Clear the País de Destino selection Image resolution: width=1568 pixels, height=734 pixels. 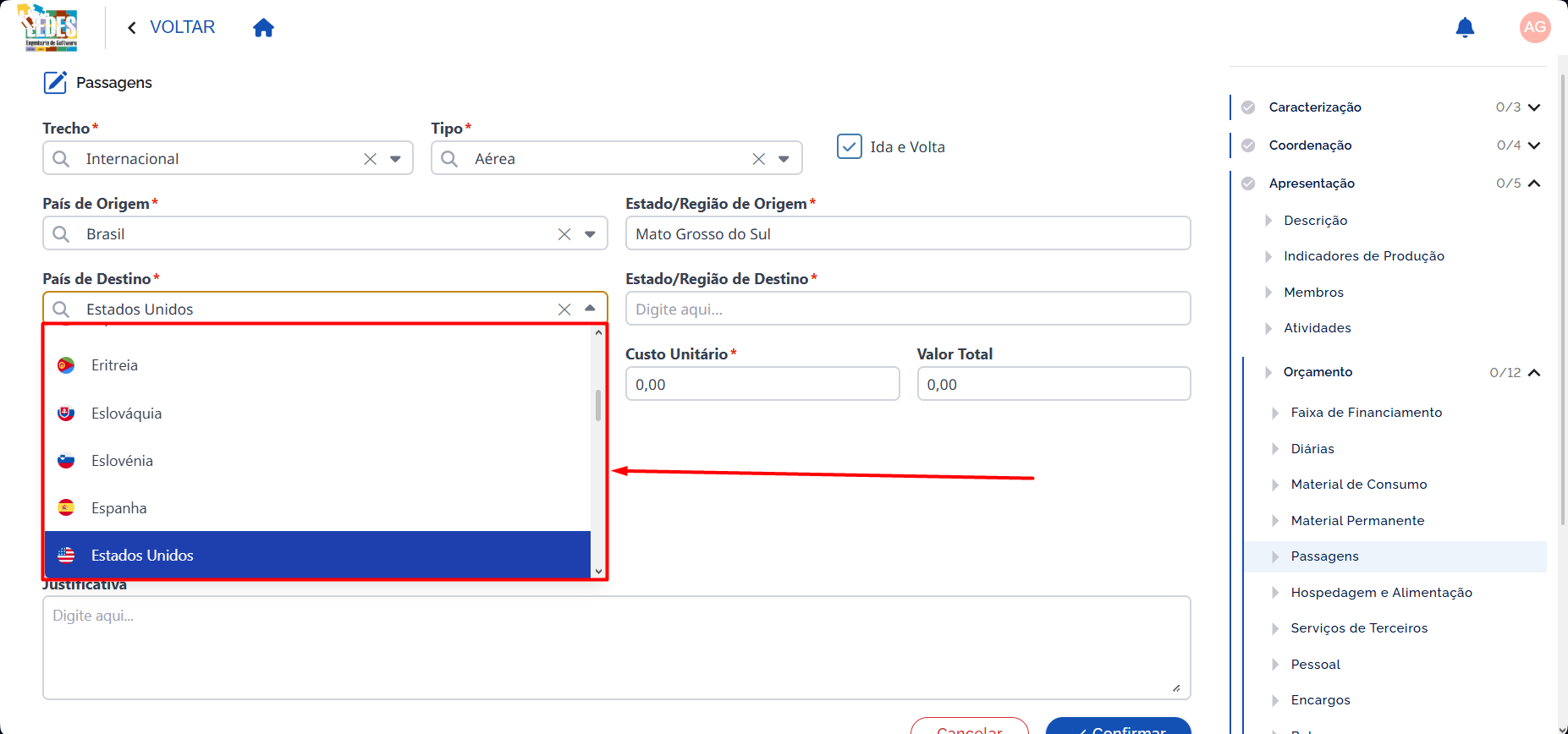pyautogui.click(x=564, y=309)
